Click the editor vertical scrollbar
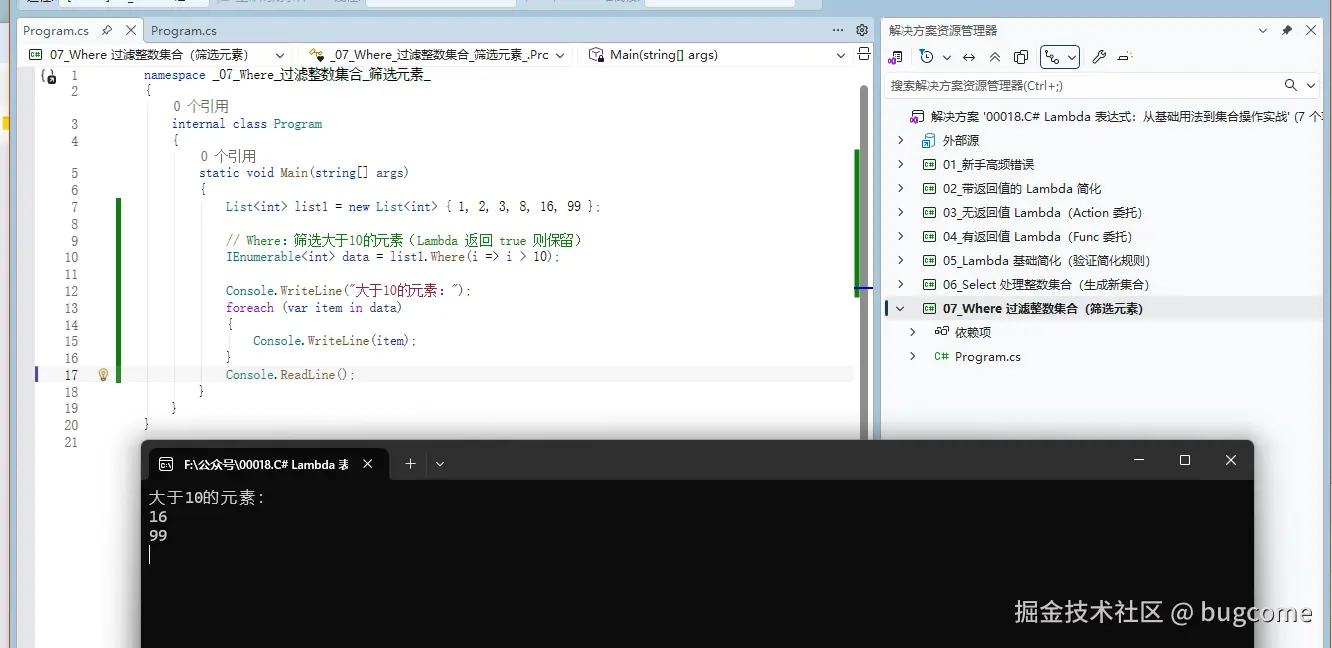The height and width of the screenshot is (648, 1332). point(864,260)
